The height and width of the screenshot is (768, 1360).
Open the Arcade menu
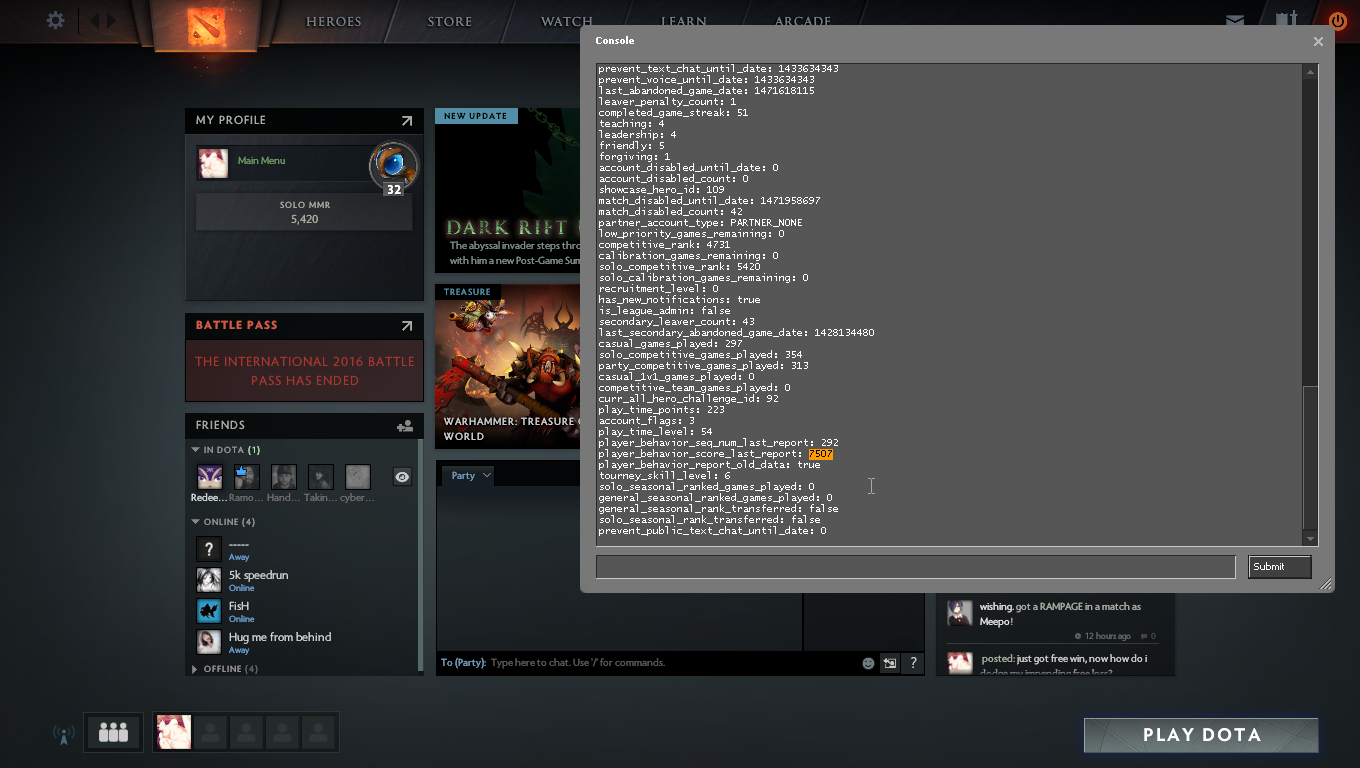[x=803, y=21]
